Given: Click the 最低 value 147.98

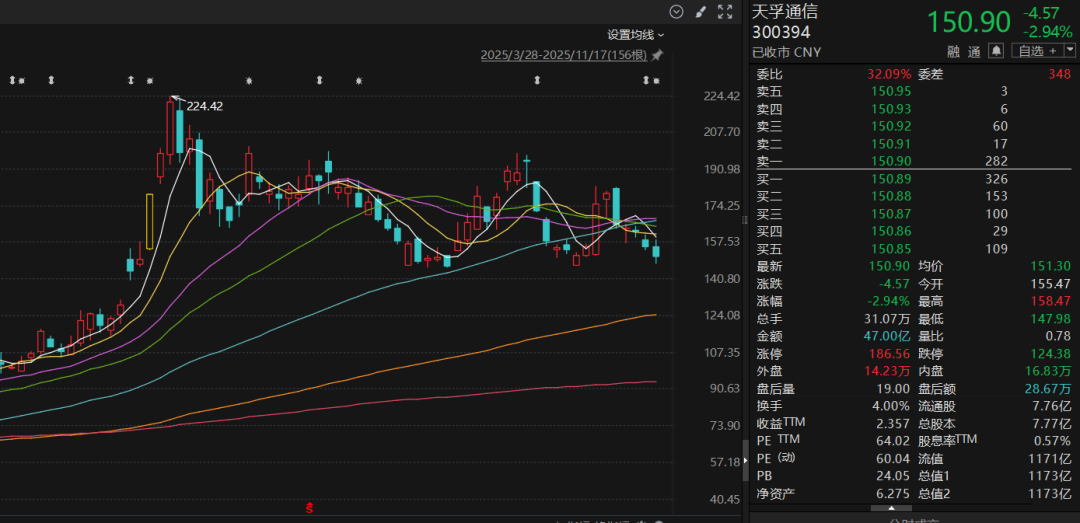Looking at the screenshot, I should (x=1051, y=319).
